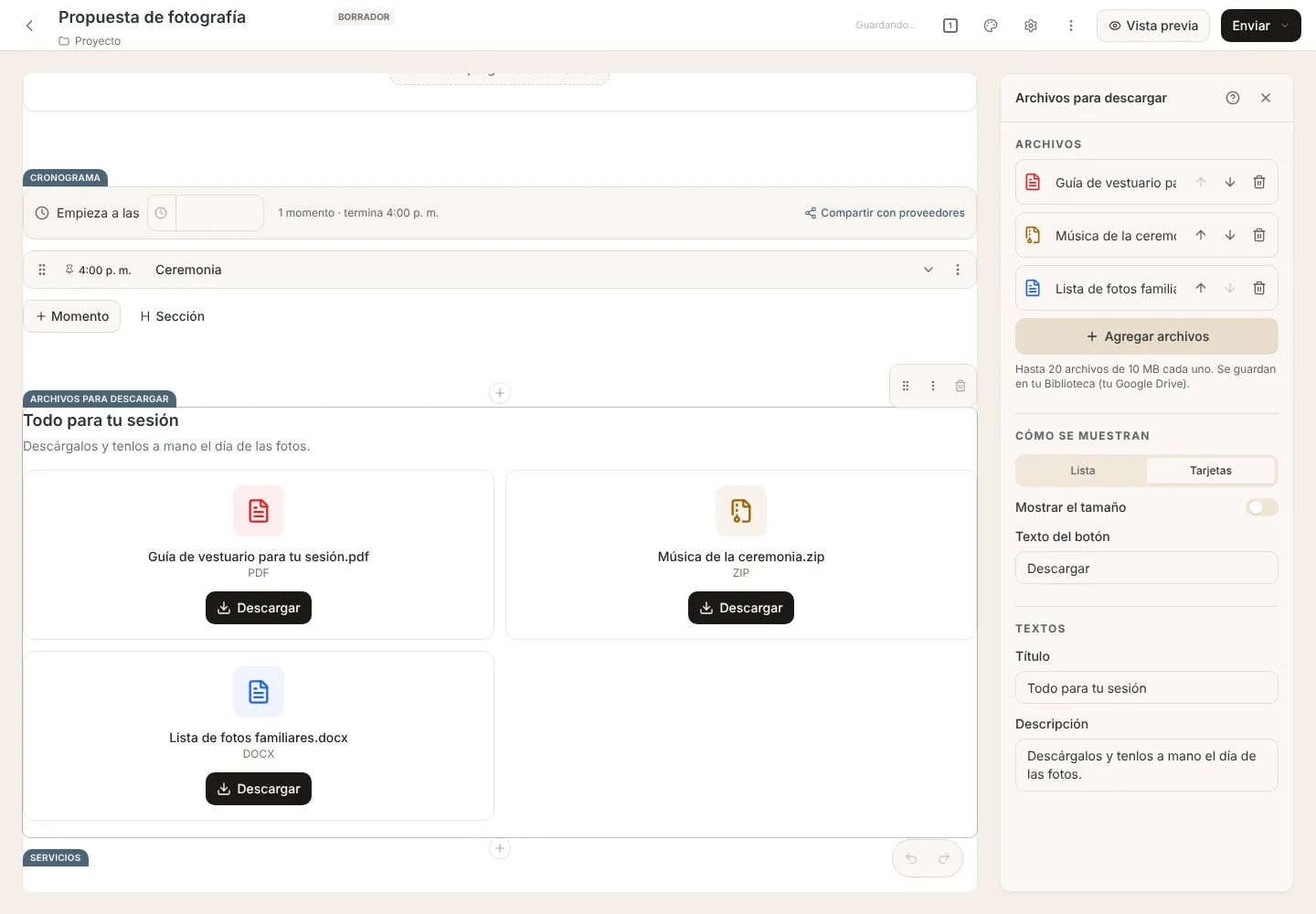Add a new Sección heading
The image size is (1316, 914).
tap(172, 316)
